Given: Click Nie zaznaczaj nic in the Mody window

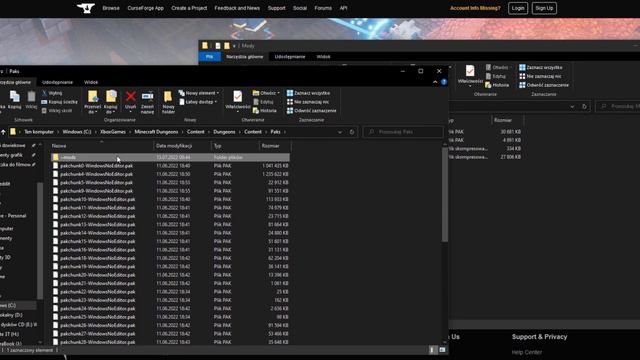Looking at the screenshot, I should [540, 76].
